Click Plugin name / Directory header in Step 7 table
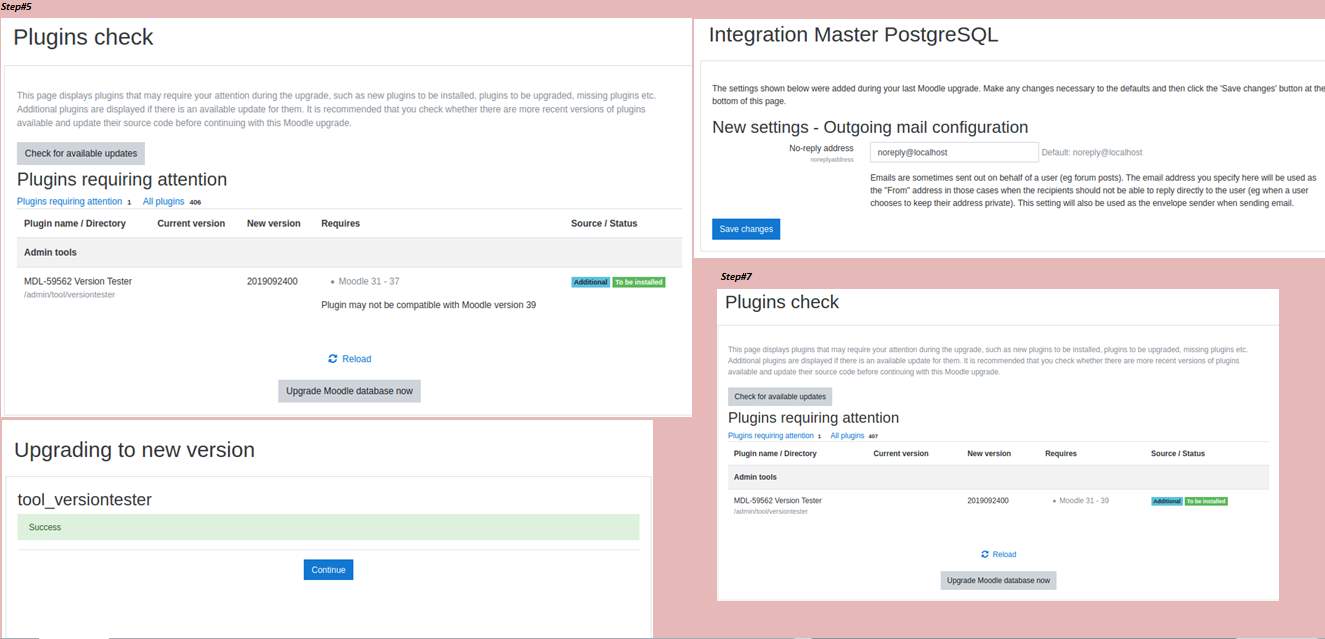This screenshot has width=1325, height=639. tap(775, 453)
